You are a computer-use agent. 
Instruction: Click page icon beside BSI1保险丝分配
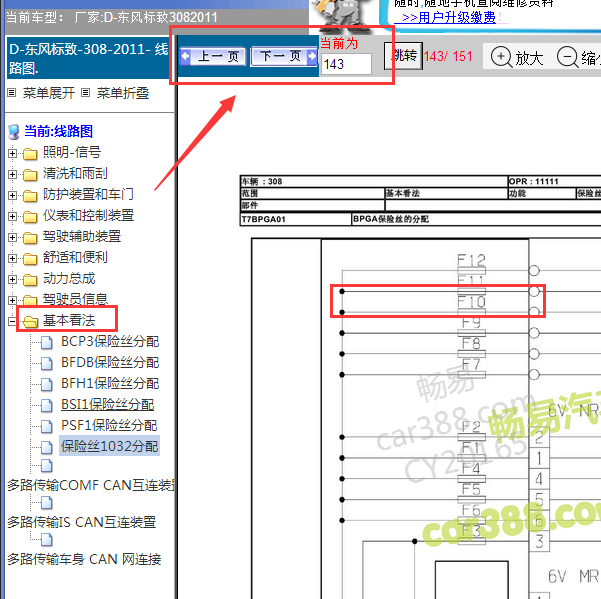click(47, 405)
